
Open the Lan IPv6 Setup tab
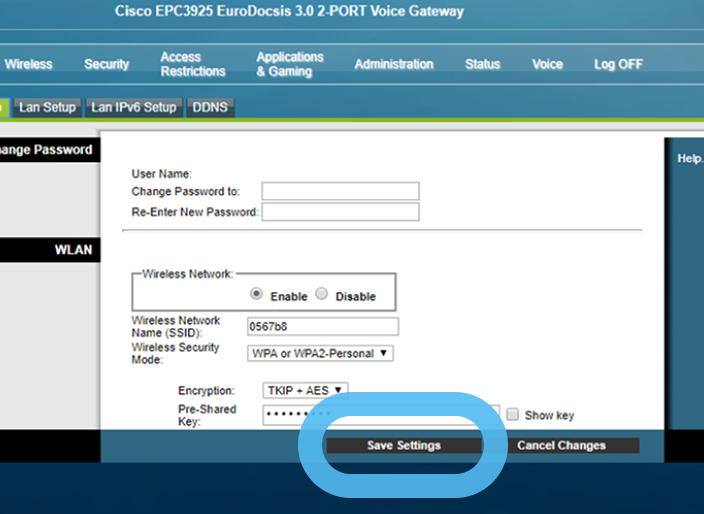[x=133, y=107]
